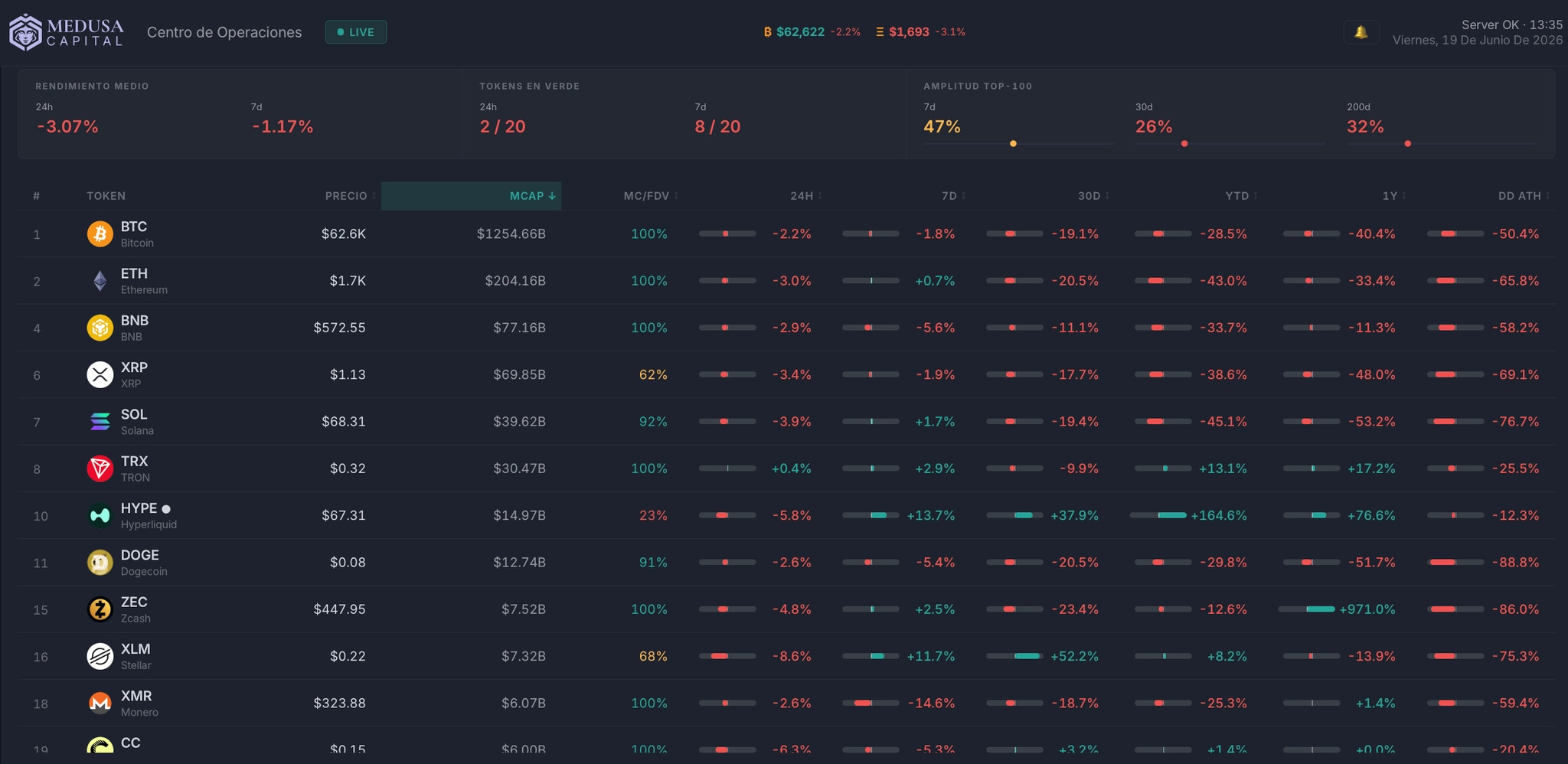This screenshot has width=1568, height=764.
Task: Select the Hyperliquid HYPE icon
Action: (x=100, y=515)
